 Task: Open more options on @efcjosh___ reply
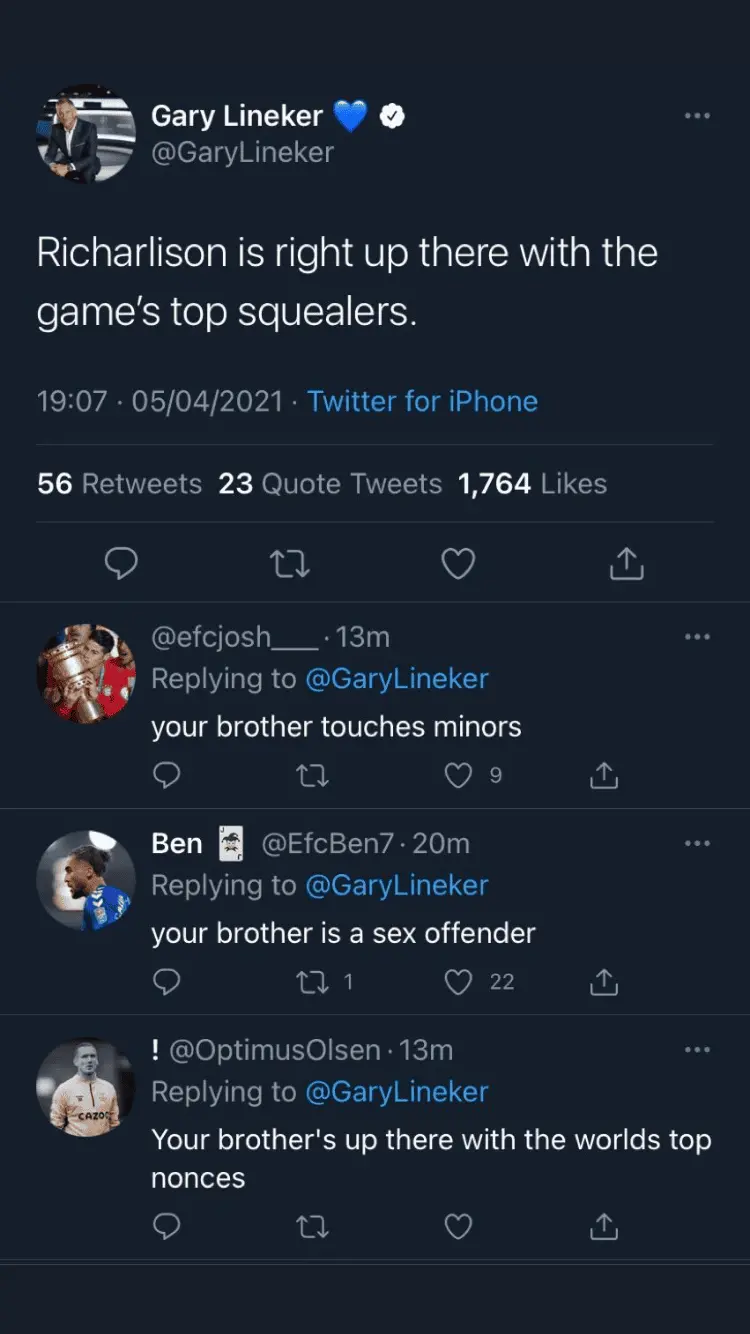click(x=697, y=637)
